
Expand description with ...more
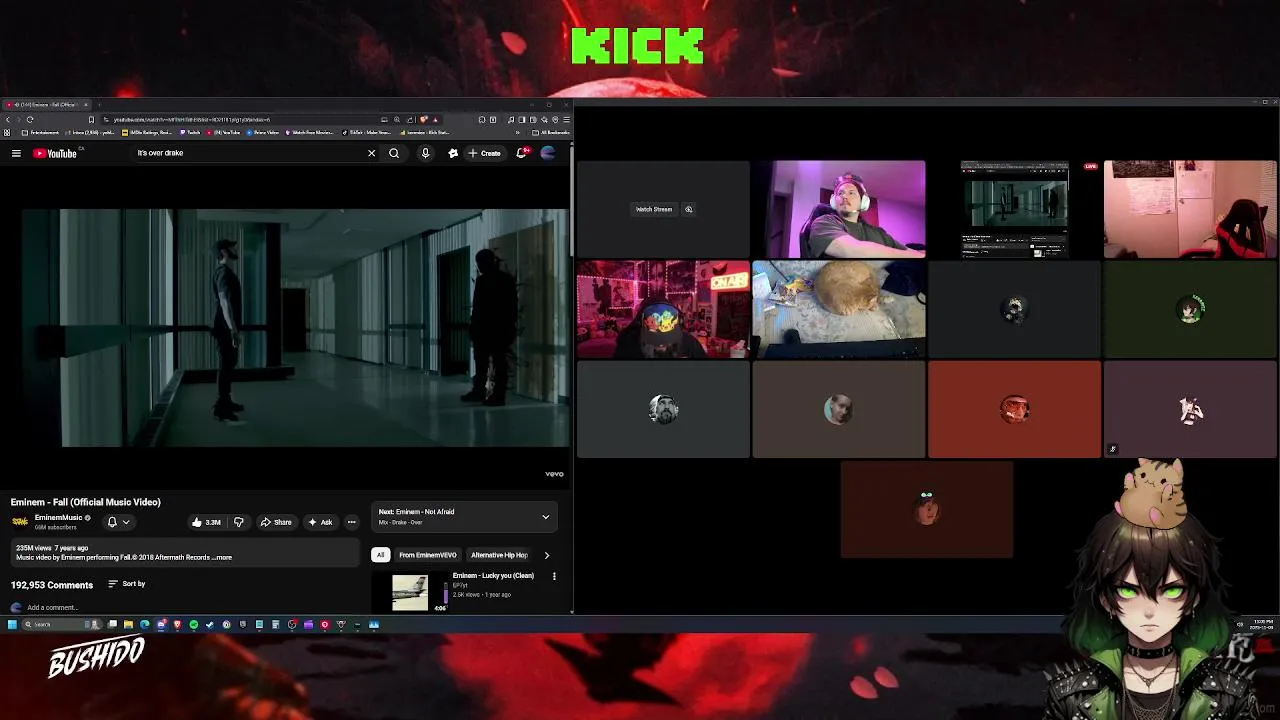tap(222, 557)
